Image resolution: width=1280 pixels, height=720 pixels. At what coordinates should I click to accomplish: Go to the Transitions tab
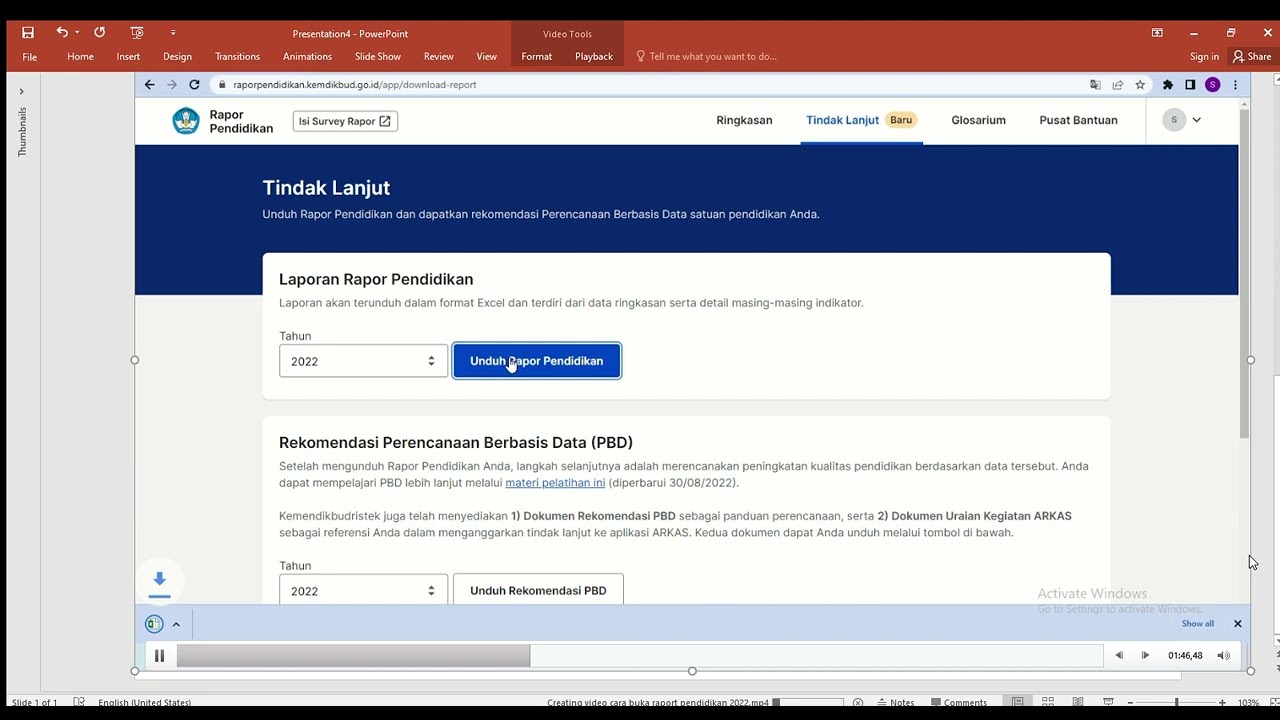click(237, 57)
